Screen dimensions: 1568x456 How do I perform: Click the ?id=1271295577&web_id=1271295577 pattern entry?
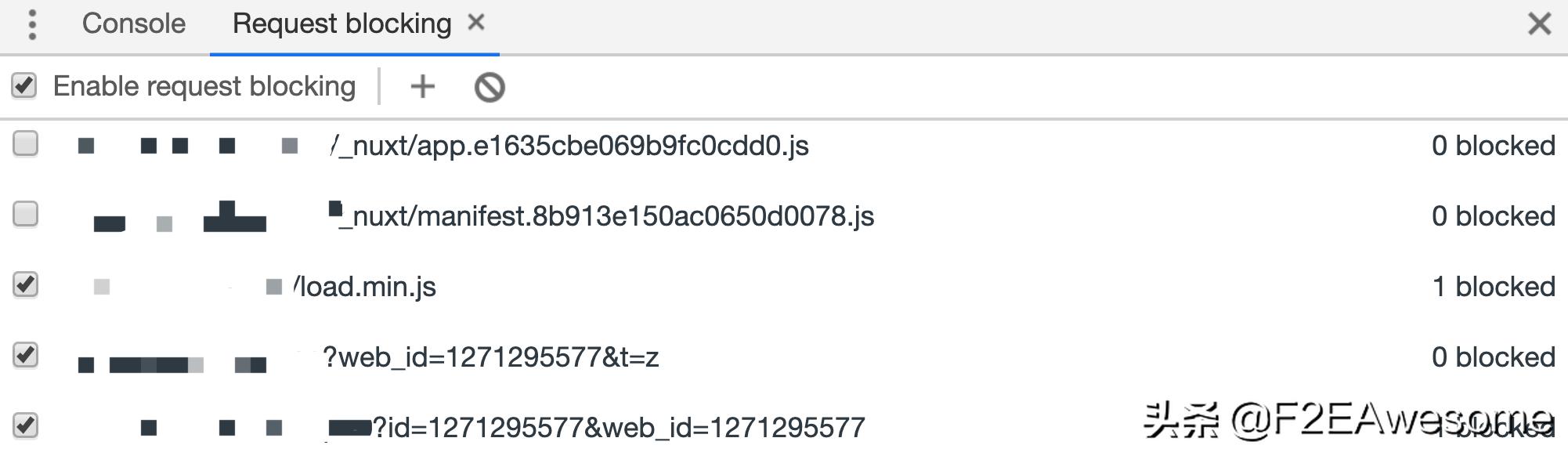(x=619, y=428)
